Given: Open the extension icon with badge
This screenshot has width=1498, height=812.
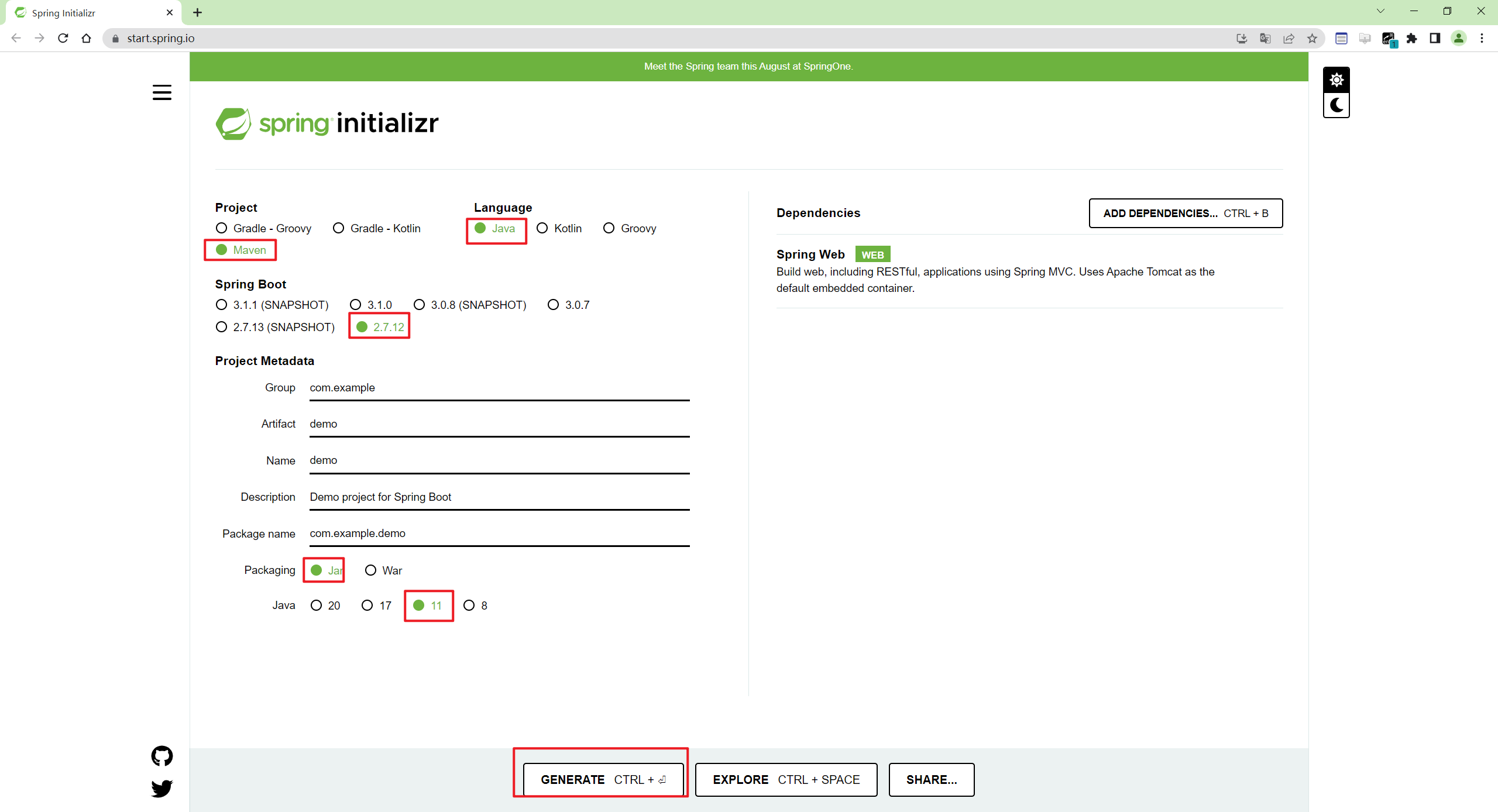Looking at the screenshot, I should (x=1389, y=39).
